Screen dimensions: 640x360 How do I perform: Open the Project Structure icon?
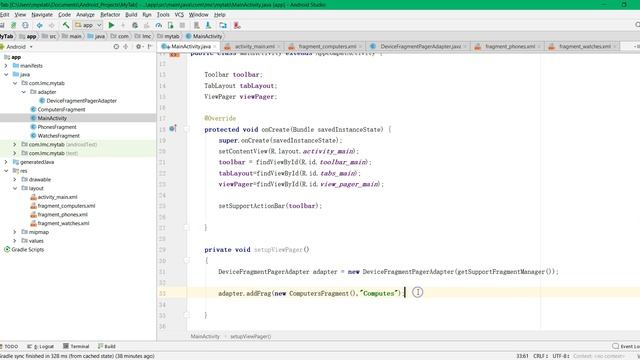tap(223, 25)
